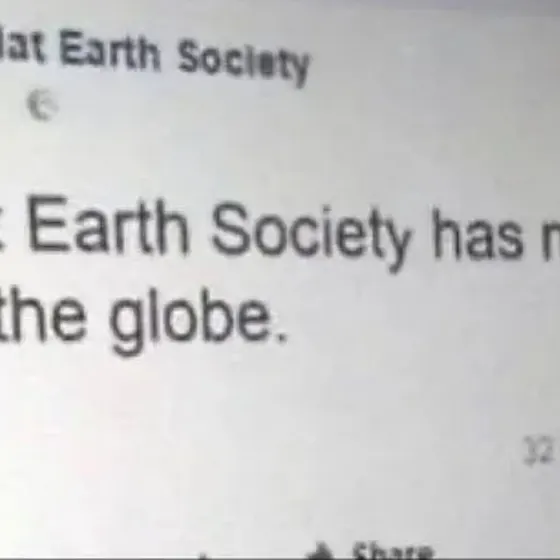The image size is (560, 560).
Task: Open the 32 comments count
Action: 539,450
